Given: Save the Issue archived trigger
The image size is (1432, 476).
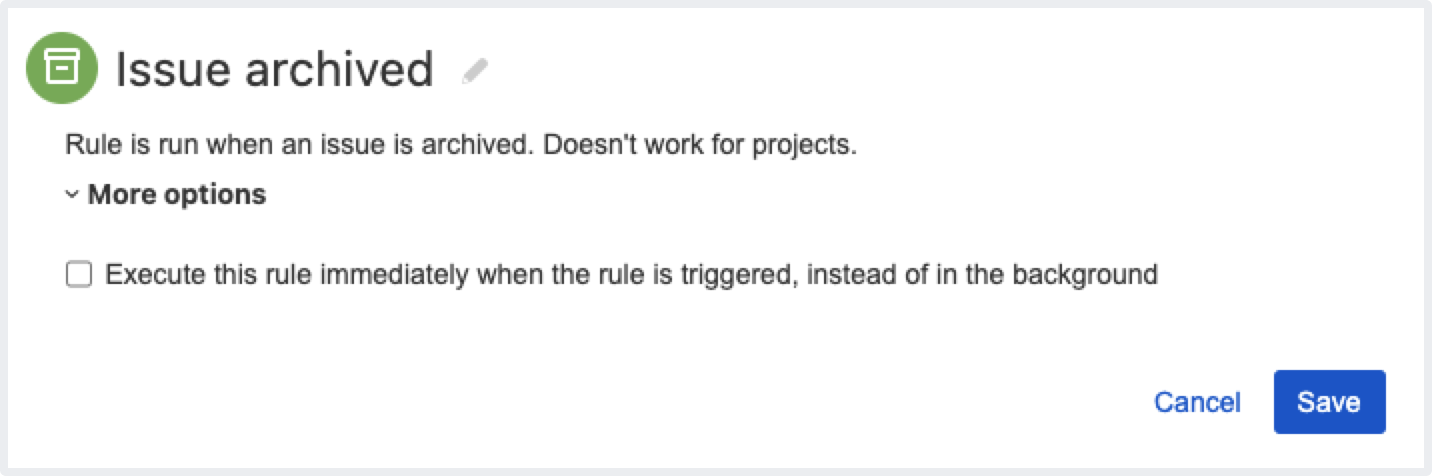Looking at the screenshot, I should (x=1329, y=402).
